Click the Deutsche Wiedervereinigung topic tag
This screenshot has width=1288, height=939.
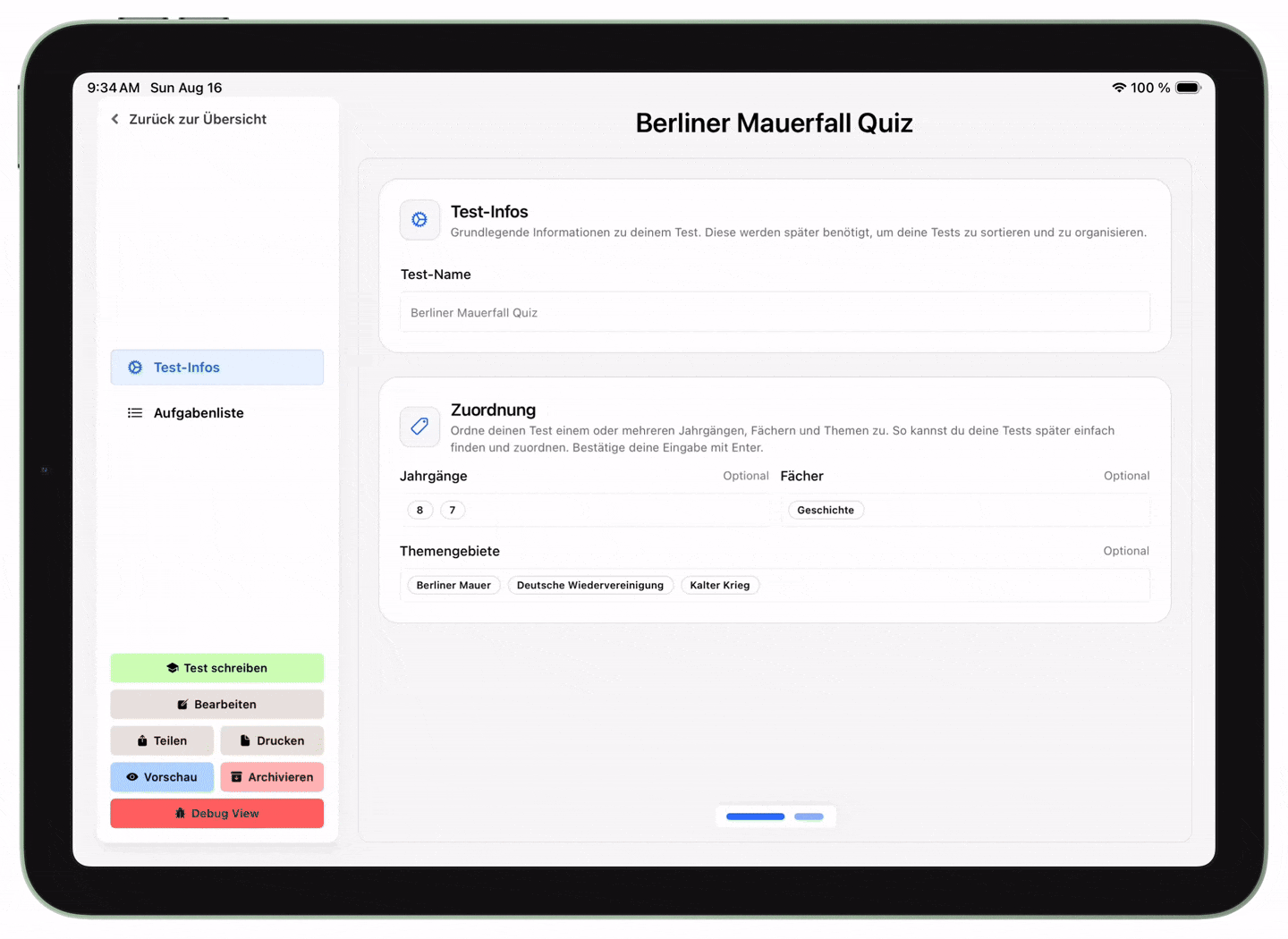[x=590, y=585]
